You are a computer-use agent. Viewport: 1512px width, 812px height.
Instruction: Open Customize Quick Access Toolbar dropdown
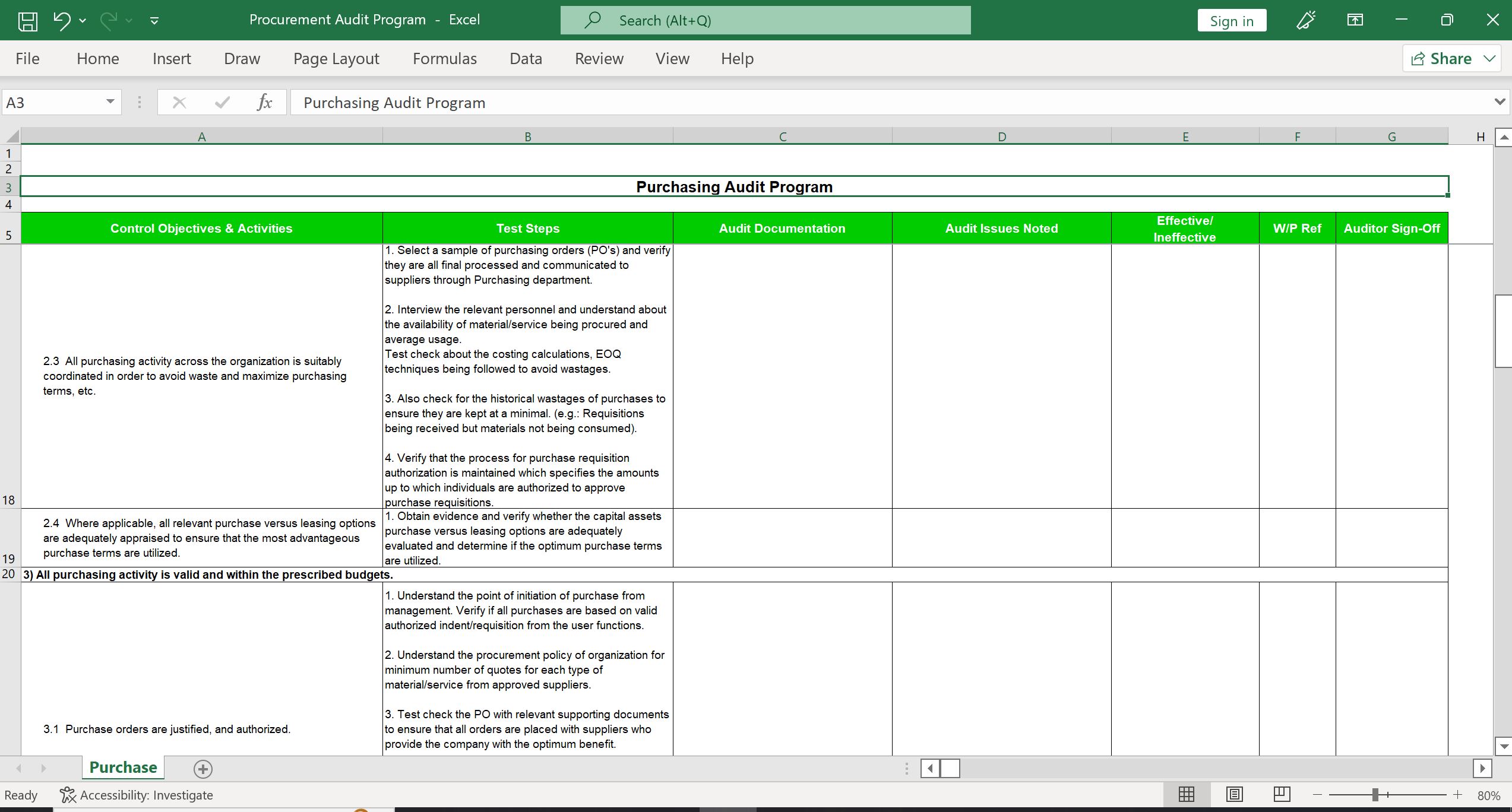coord(154,21)
